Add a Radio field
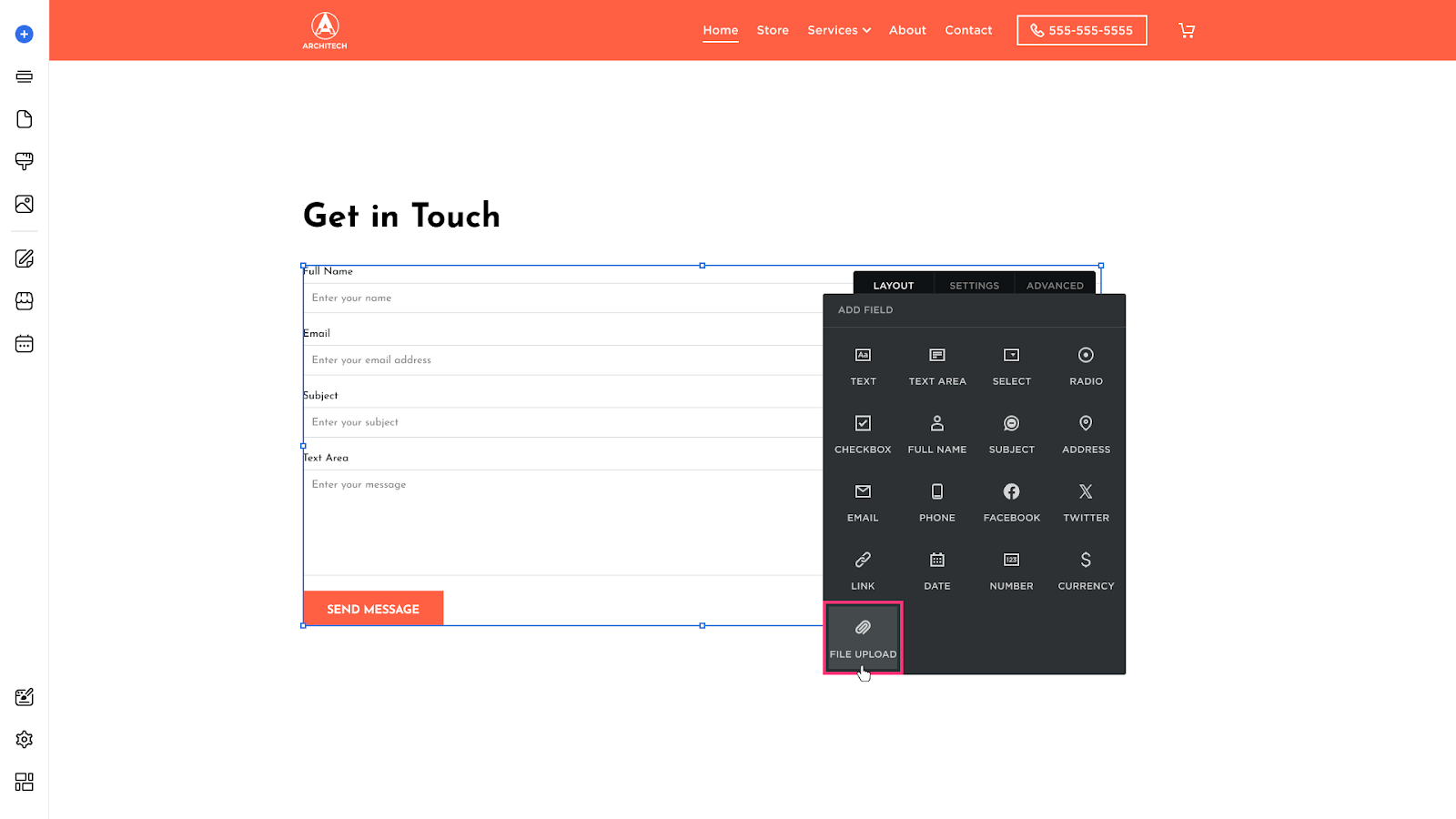1456x819 pixels. (x=1086, y=366)
